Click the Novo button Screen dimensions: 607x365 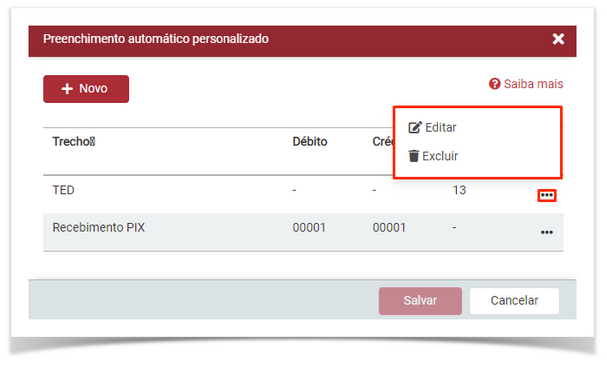(86, 89)
